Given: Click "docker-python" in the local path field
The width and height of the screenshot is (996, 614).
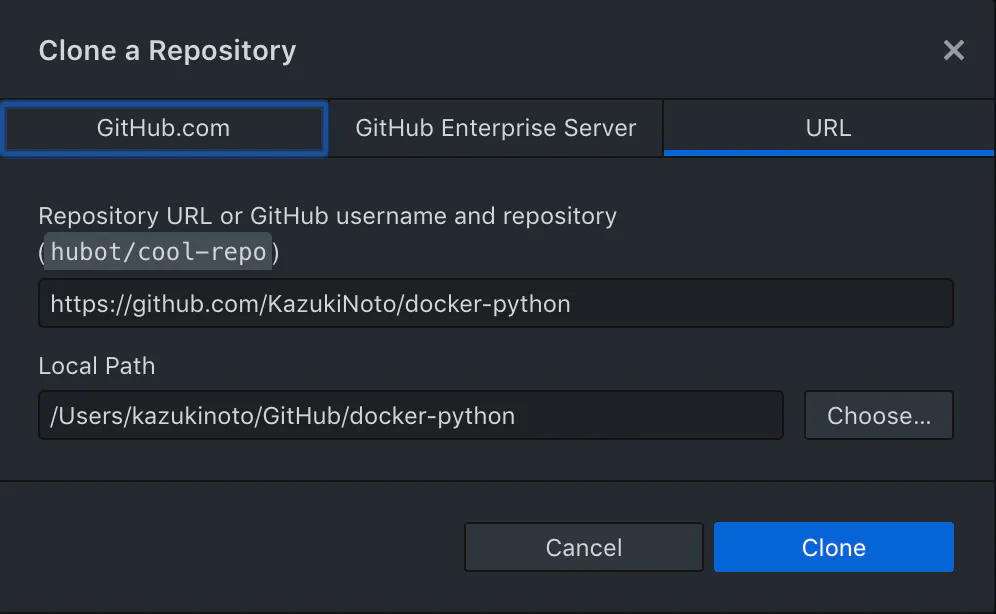Looking at the screenshot, I should coord(432,415).
